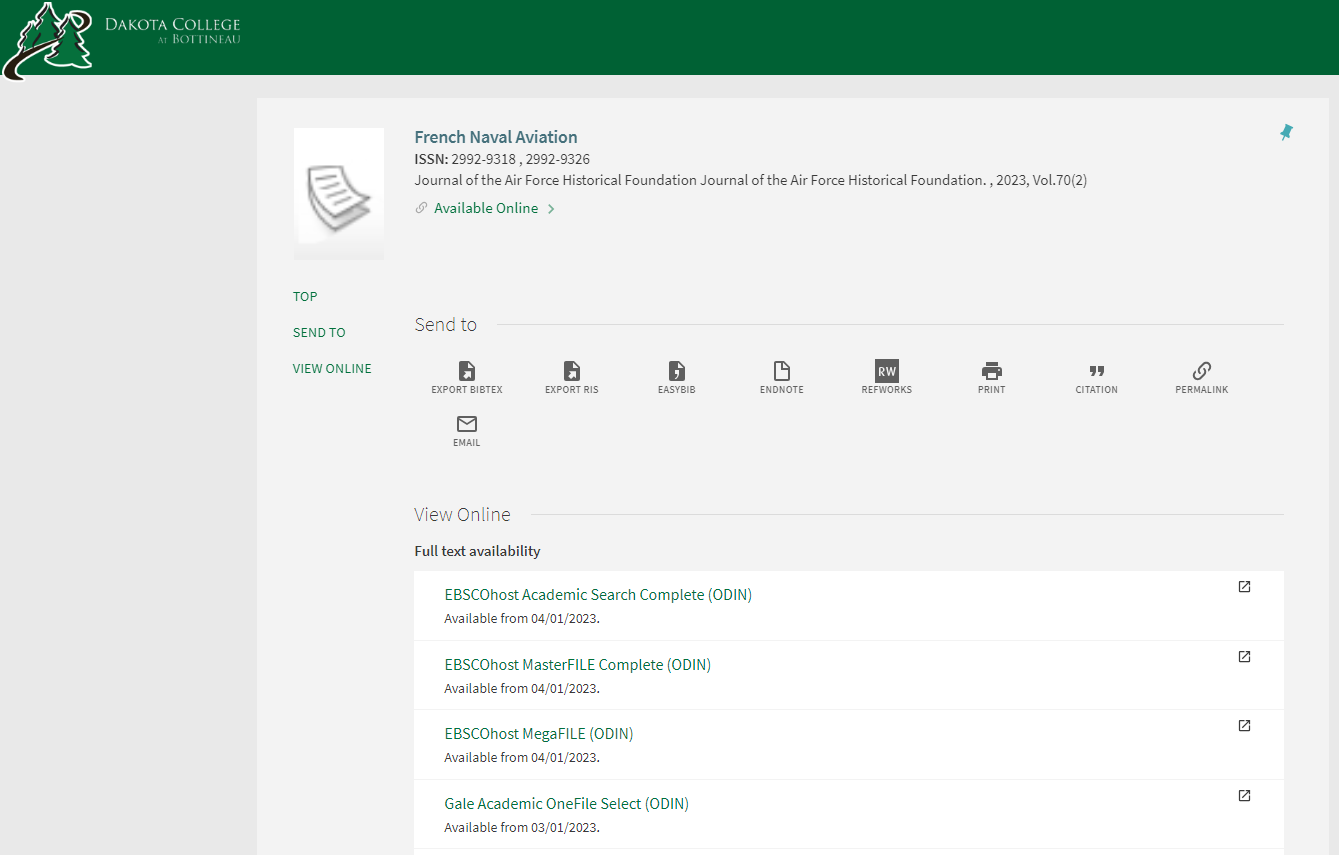Open external link icon for EBSCOhost MegaFILE

tap(1244, 726)
